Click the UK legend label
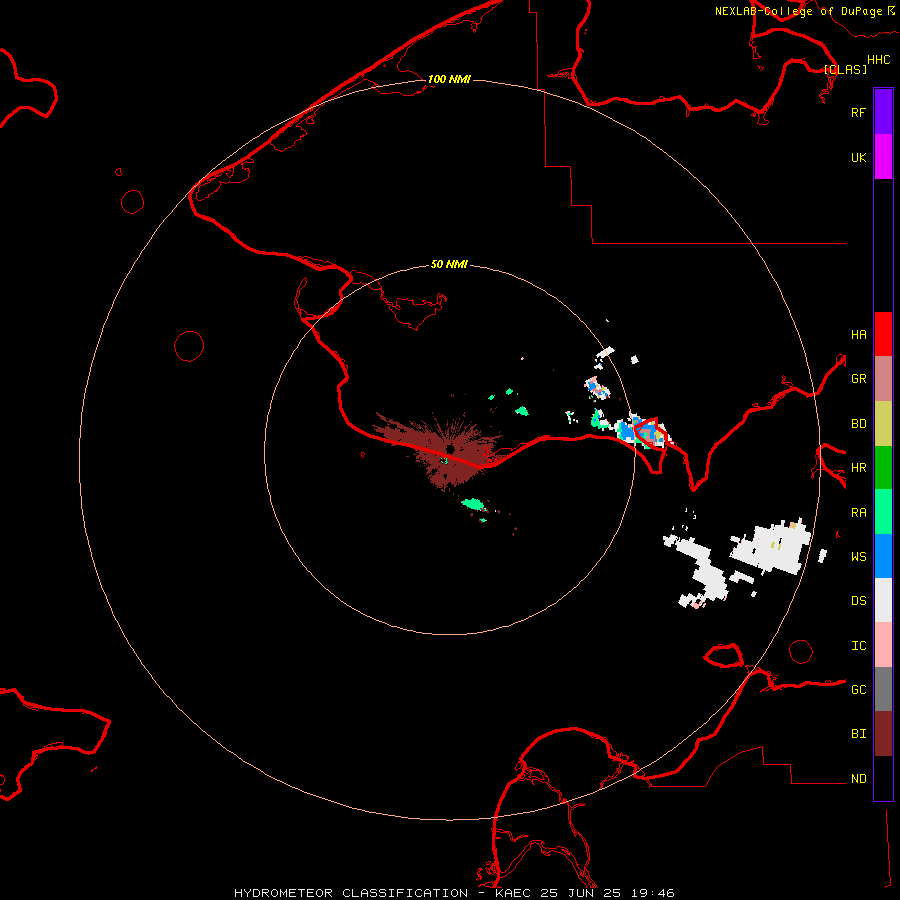The image size is (900, 900). click(x=858, y=157)
